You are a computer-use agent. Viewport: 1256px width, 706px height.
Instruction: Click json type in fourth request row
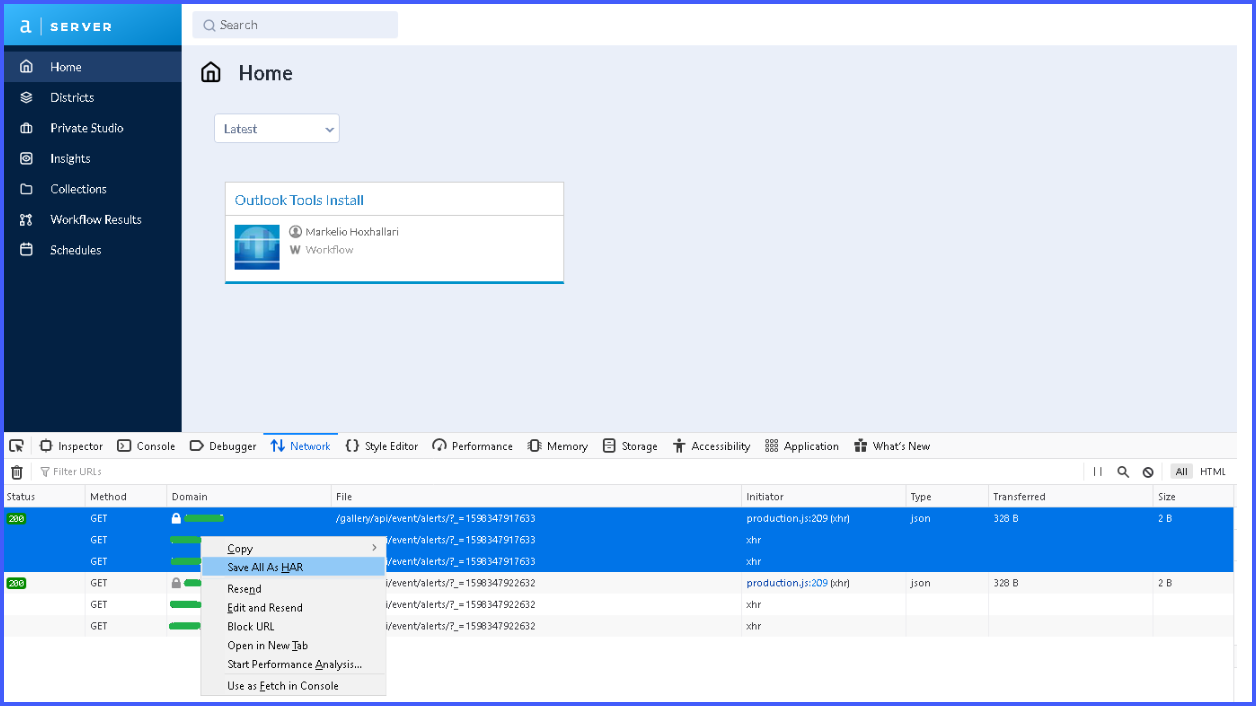[920, 583]
